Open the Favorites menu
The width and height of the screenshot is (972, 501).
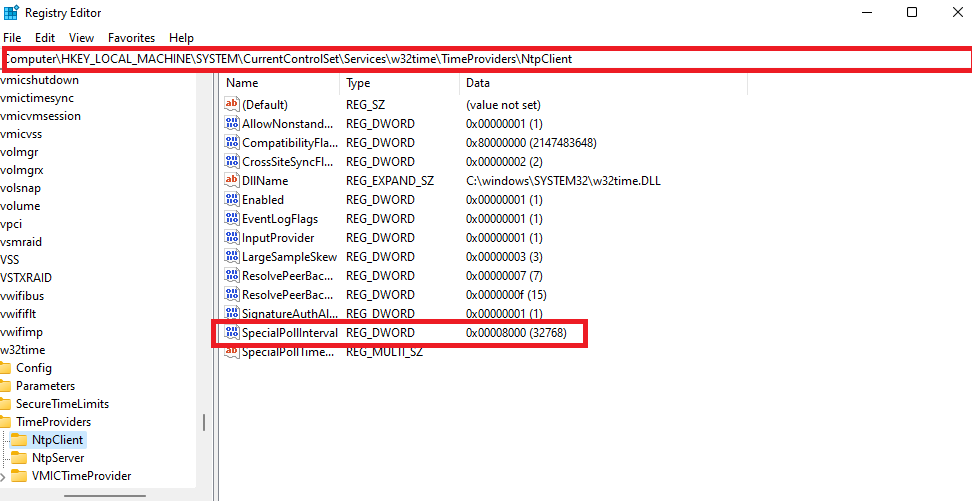(x=131, y=37)
